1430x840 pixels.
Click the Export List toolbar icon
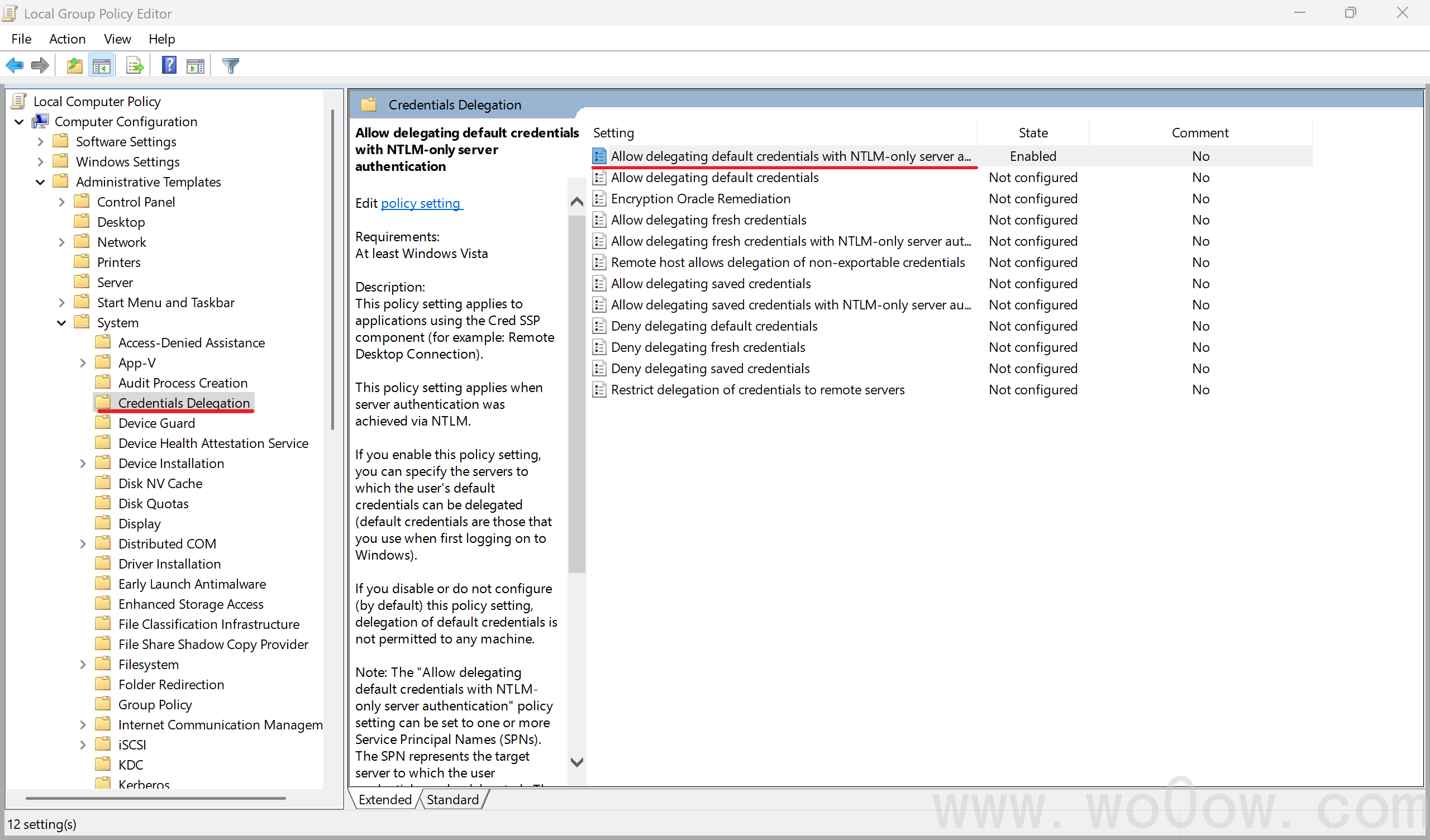pyautogui.click(x=135, y=65)
